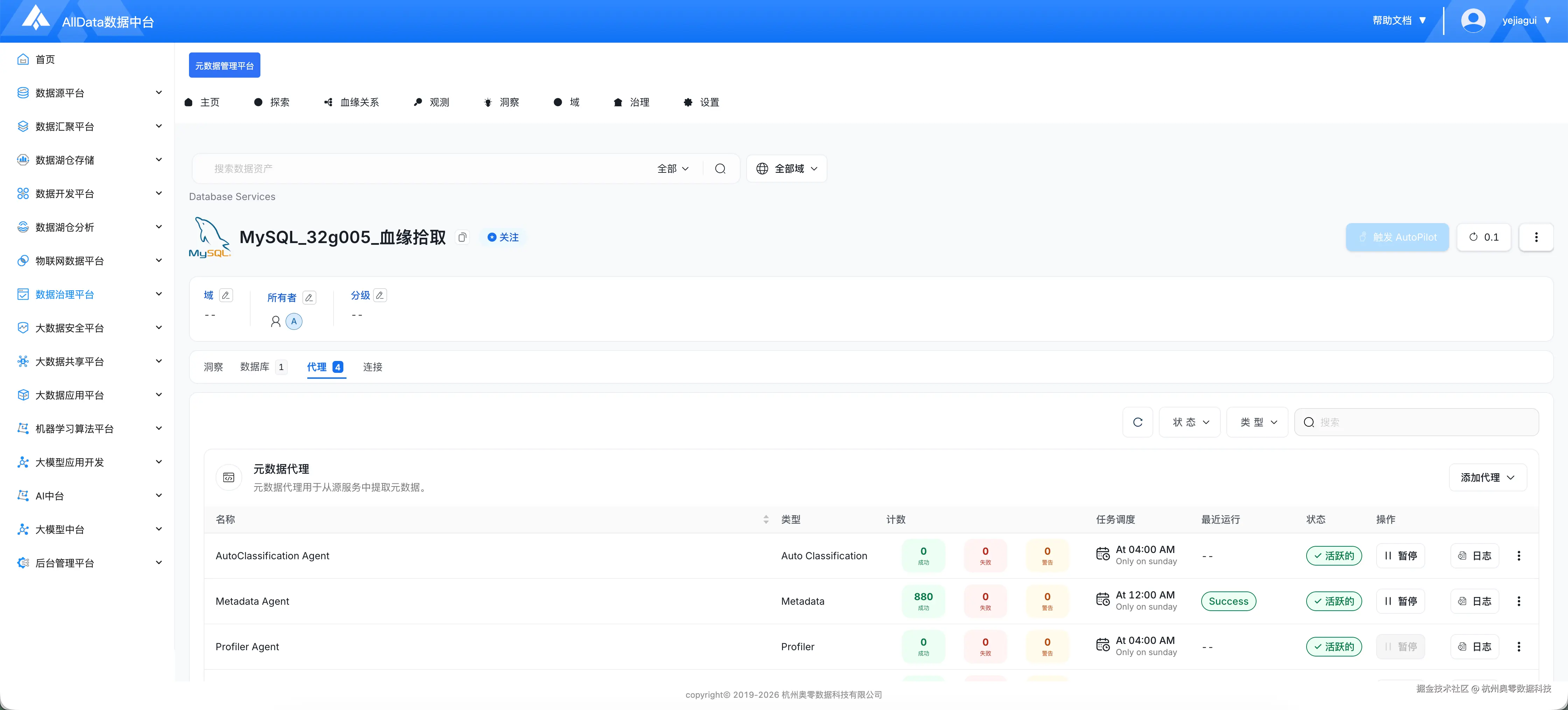Viewport: 1568px width, 710px height.
Task: Open the 全部域 domain dropdown
Action: [x=786, y=169]
